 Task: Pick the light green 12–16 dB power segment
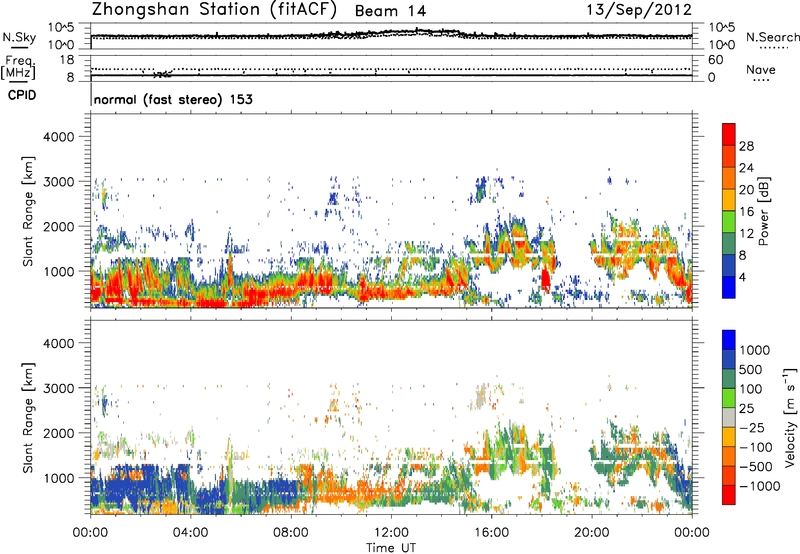[x=729, y=222]
